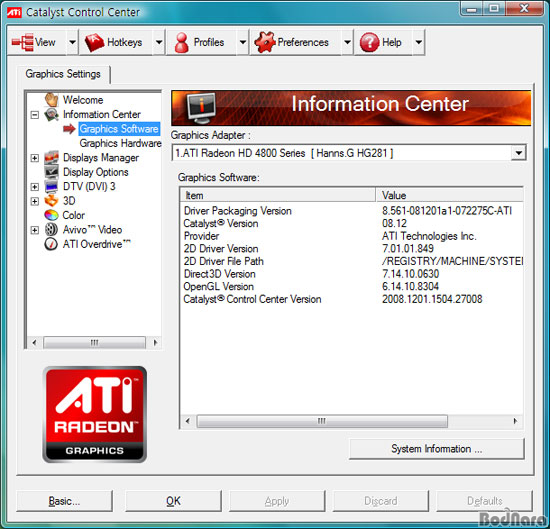This screenshot has height=529, width=550.
Task: Click the Hotkeys toolbar icon
Action: point(94,42)
